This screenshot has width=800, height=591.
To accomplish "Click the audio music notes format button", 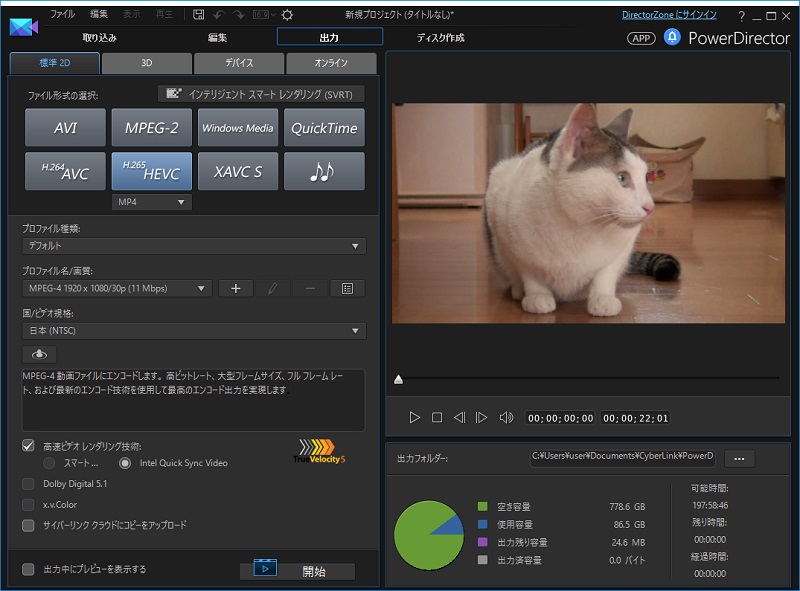I will pos(324,172).
